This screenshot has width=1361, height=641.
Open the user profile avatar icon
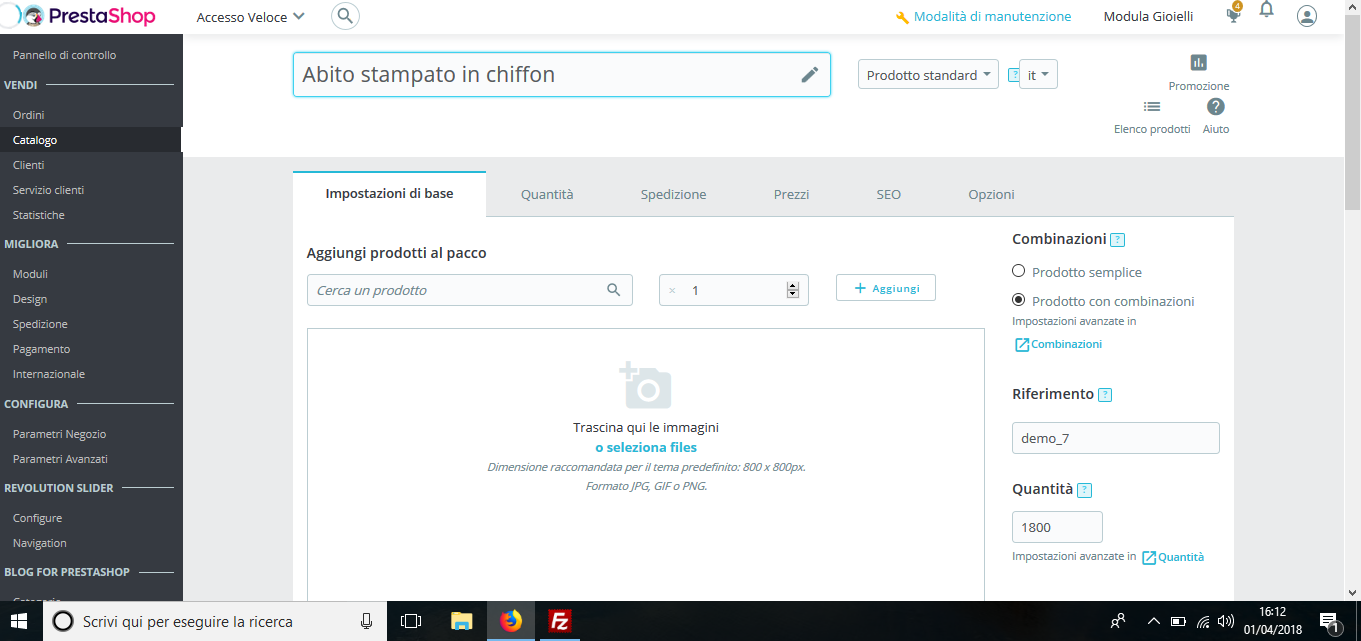coord(1306,16)
